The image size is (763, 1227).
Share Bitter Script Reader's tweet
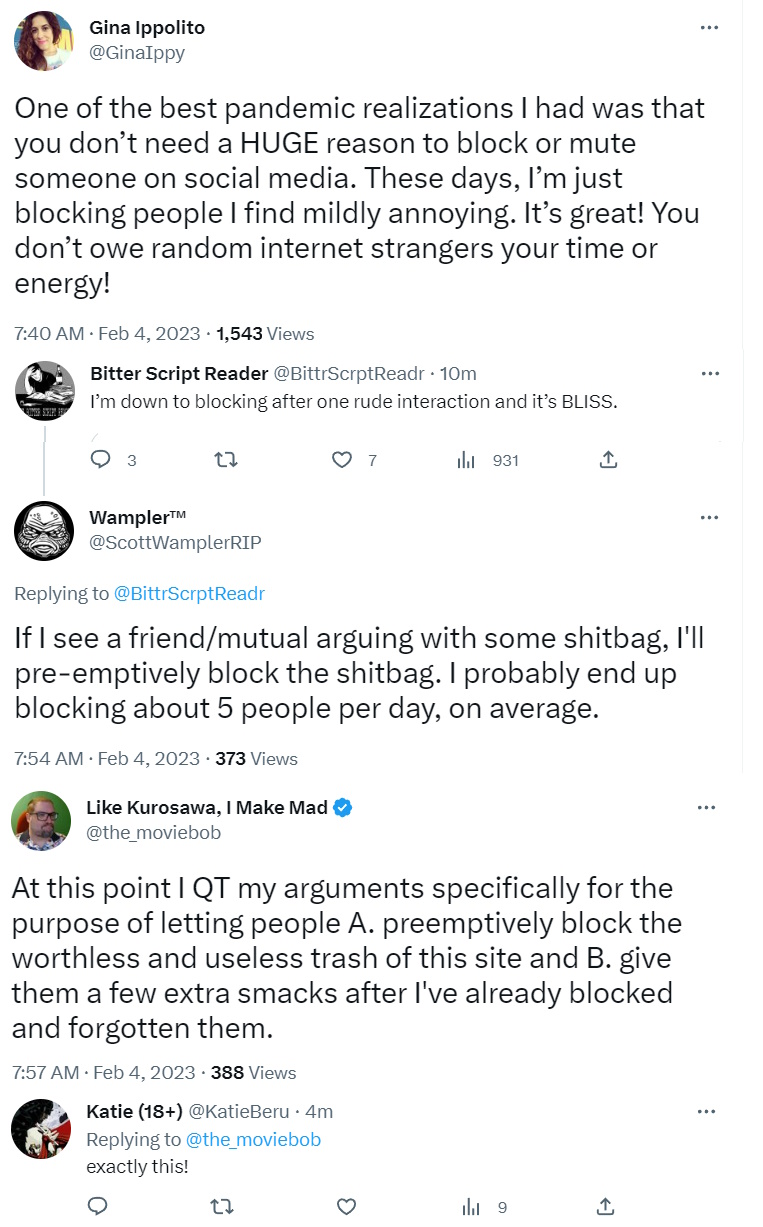tap(608, 460)
